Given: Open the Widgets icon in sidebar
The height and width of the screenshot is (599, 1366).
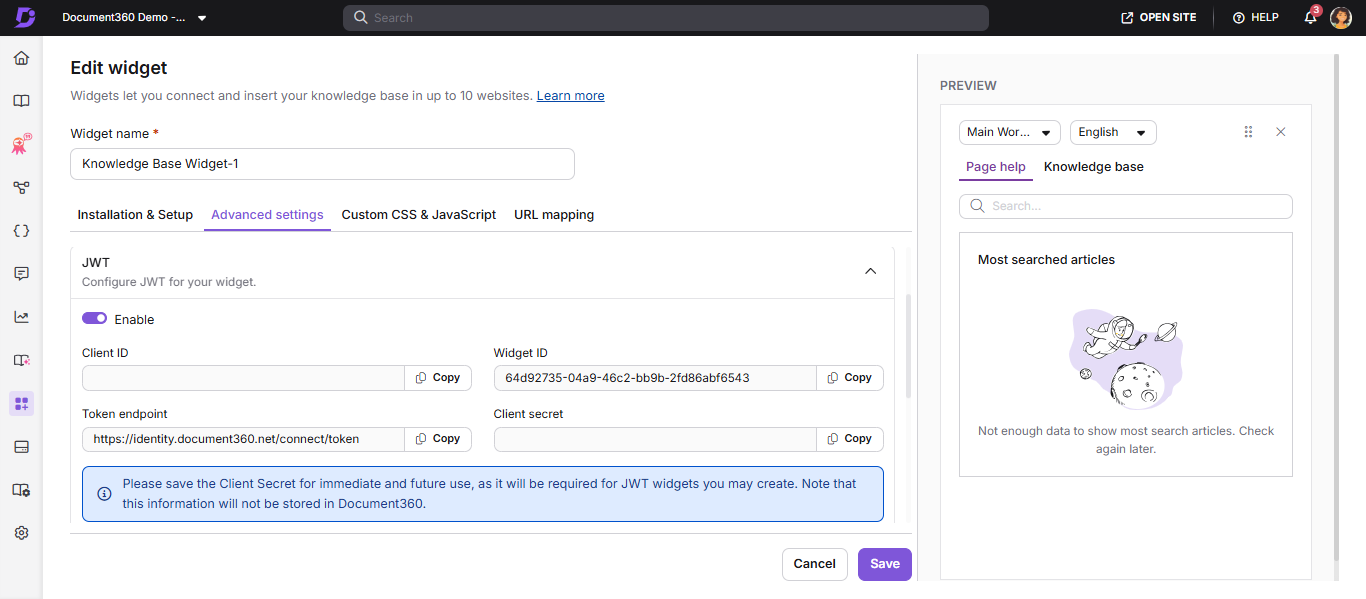Looking at the screenshot, I should [21, 403].
